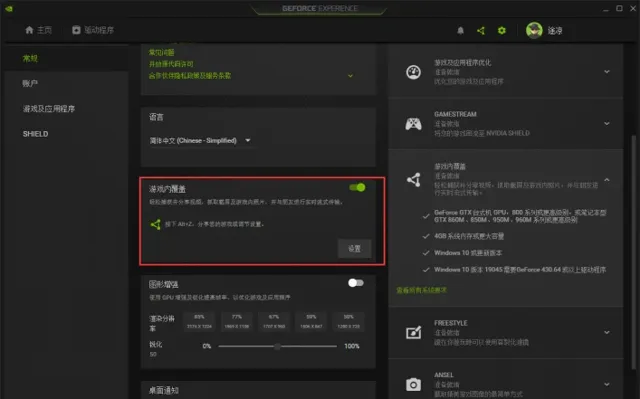Click the Windows 10 19045 driver requirement text
640x399 pixels.
click(520, 270)
